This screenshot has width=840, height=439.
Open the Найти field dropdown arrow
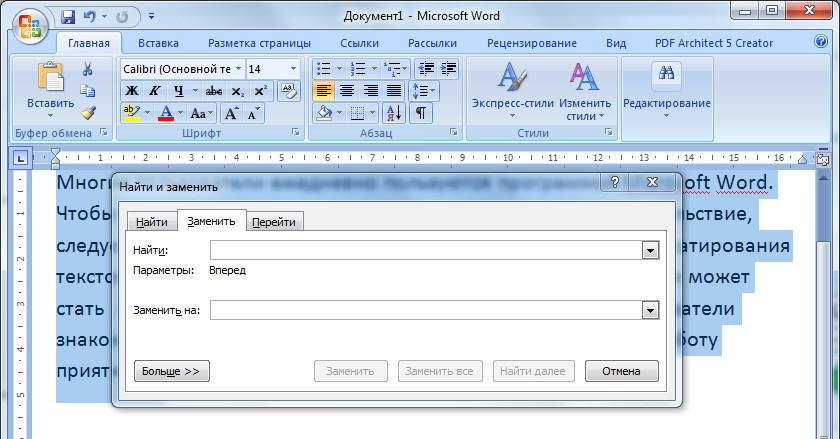pyautogui.click(x=650, y=250)
